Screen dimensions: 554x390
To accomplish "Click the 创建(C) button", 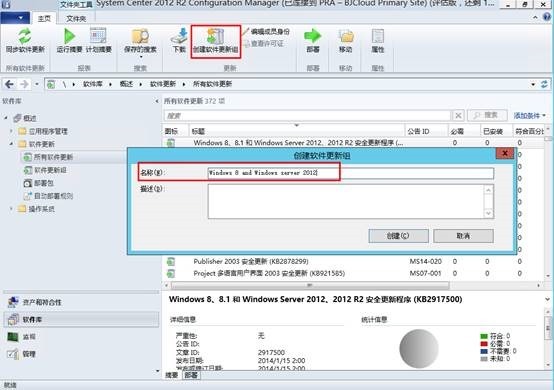I will pos(398,236).
